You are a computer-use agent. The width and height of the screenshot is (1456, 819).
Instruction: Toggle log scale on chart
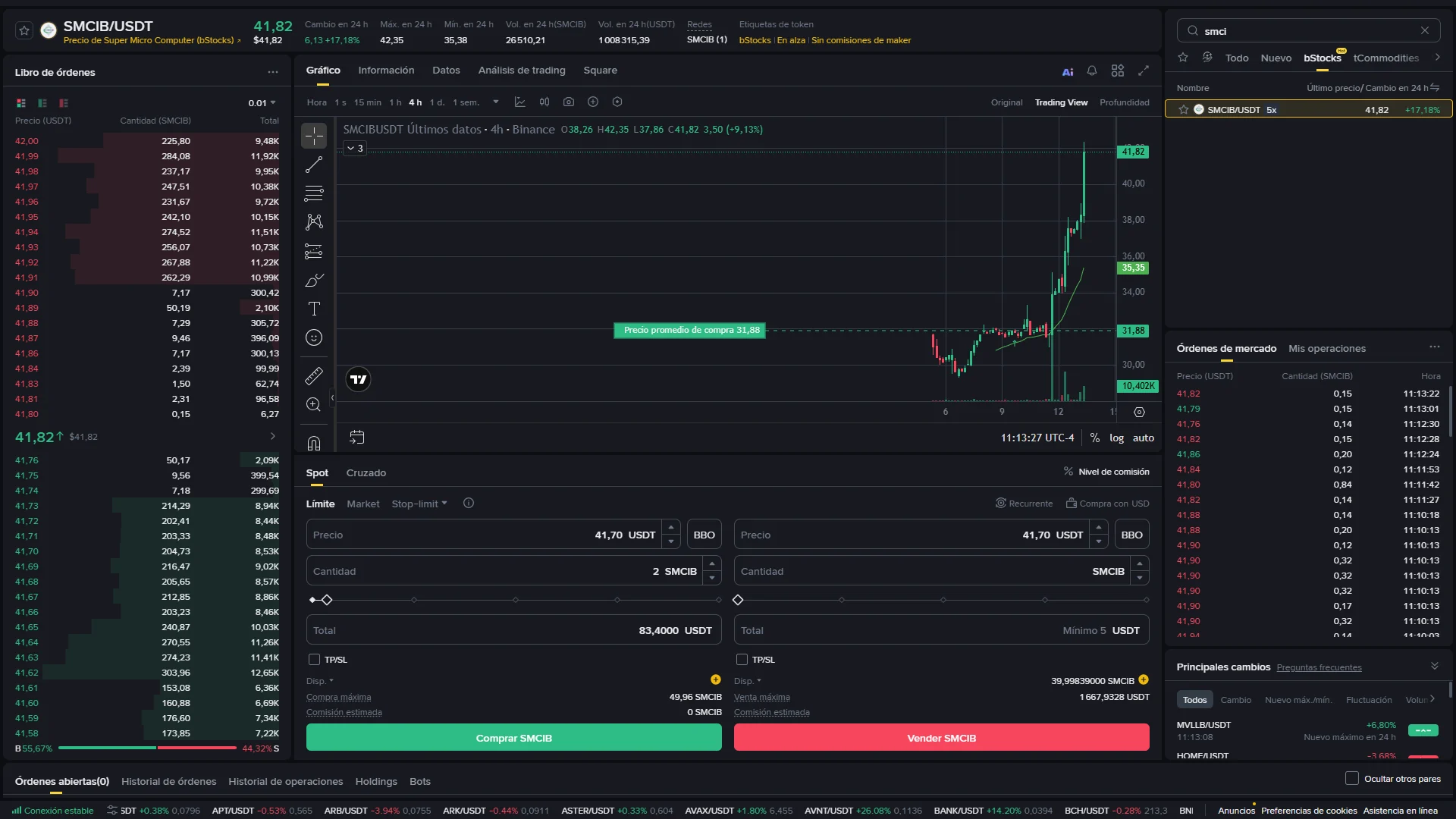1117,438
